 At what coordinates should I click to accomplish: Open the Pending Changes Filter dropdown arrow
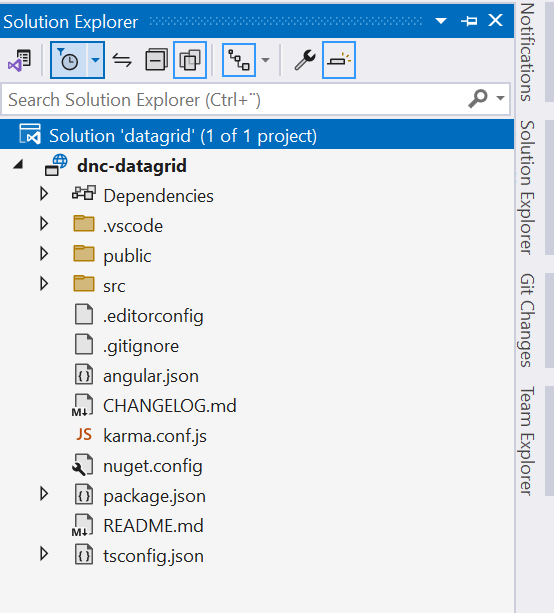pyautogui.click(x=95, y=60)
